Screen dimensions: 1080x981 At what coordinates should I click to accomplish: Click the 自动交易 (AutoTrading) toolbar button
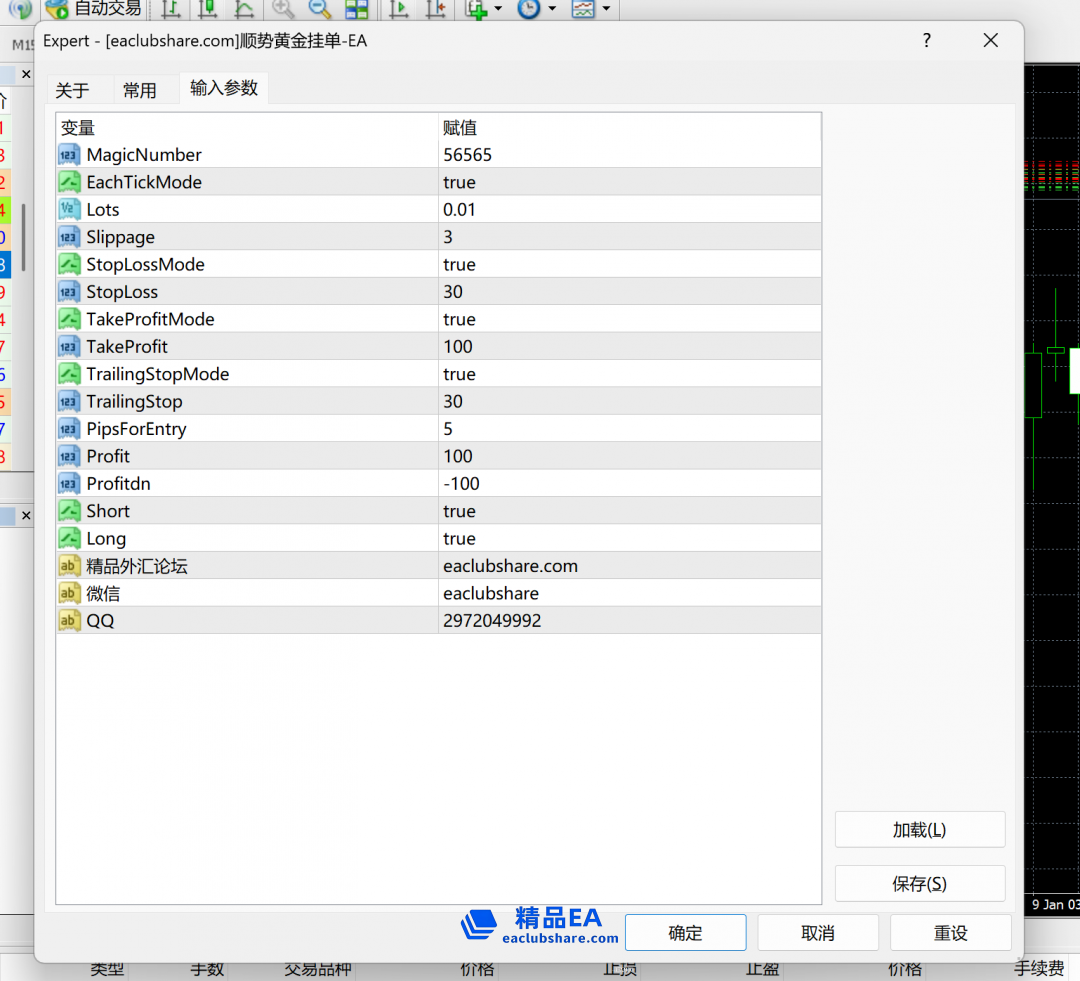(94, 9)
